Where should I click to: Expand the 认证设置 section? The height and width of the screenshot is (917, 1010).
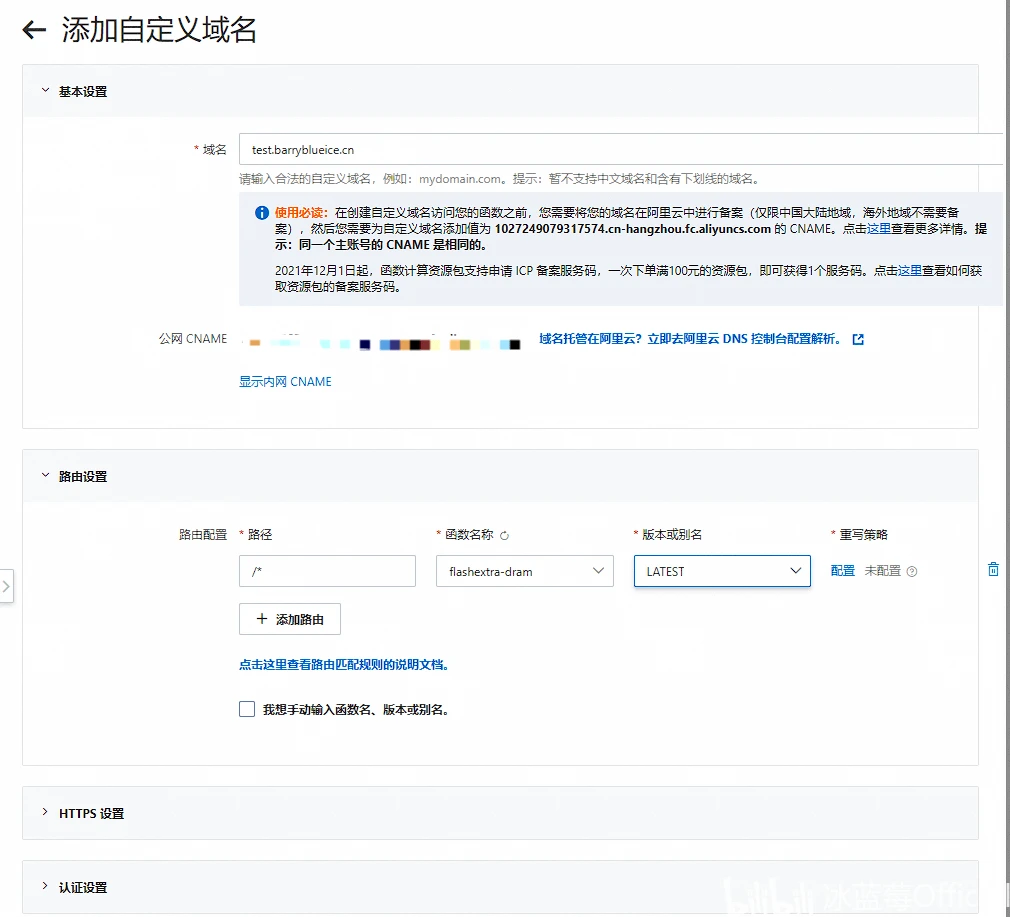(x=45, y=886)
